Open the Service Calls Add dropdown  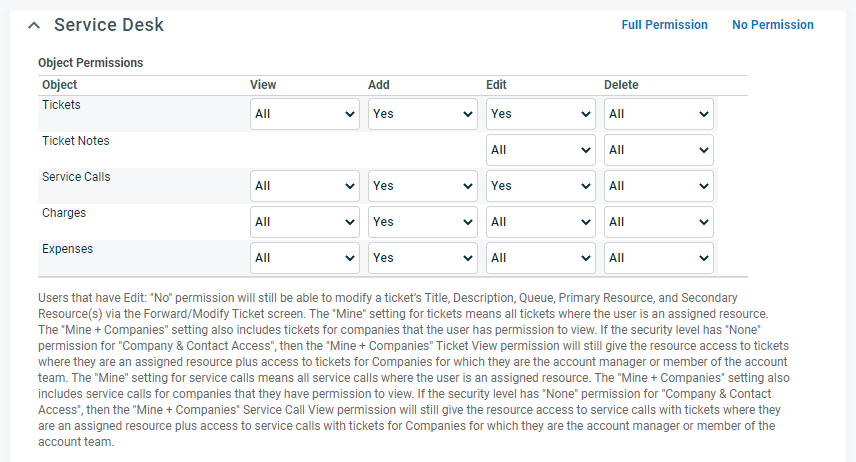423,186
